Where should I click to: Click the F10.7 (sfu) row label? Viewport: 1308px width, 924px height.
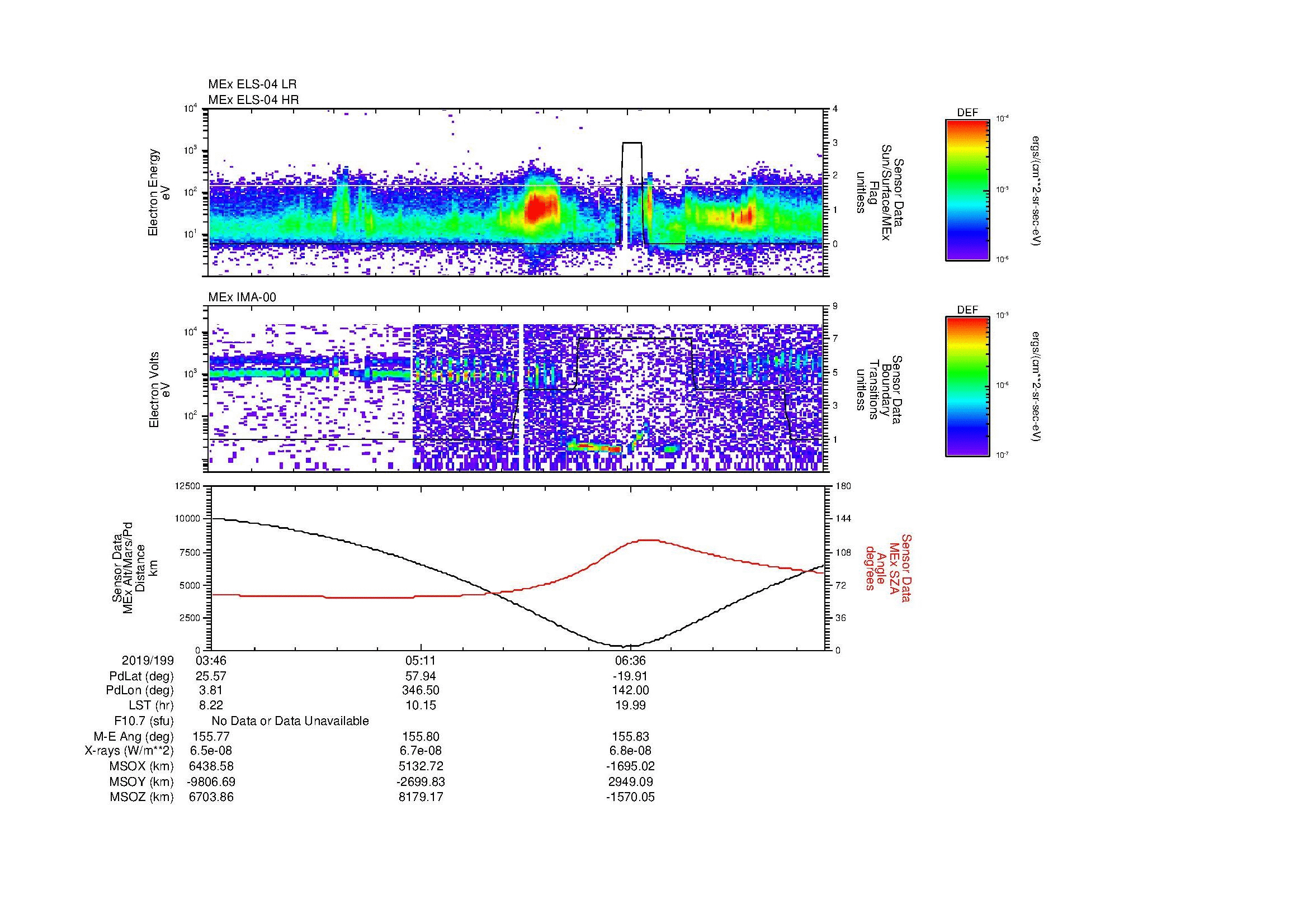[x=144, y=721]
